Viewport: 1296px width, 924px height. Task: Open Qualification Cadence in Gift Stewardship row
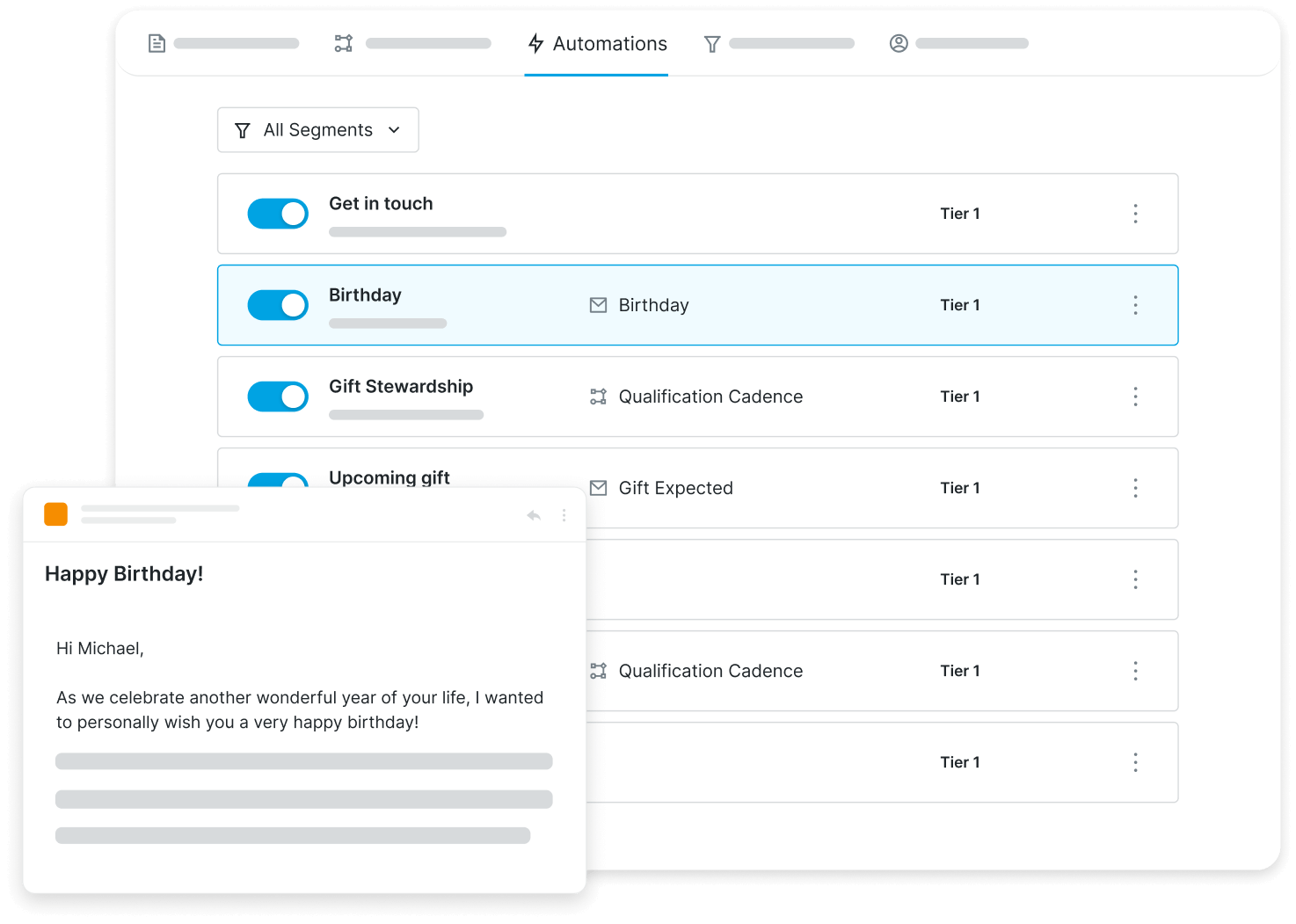pos(710,397)
